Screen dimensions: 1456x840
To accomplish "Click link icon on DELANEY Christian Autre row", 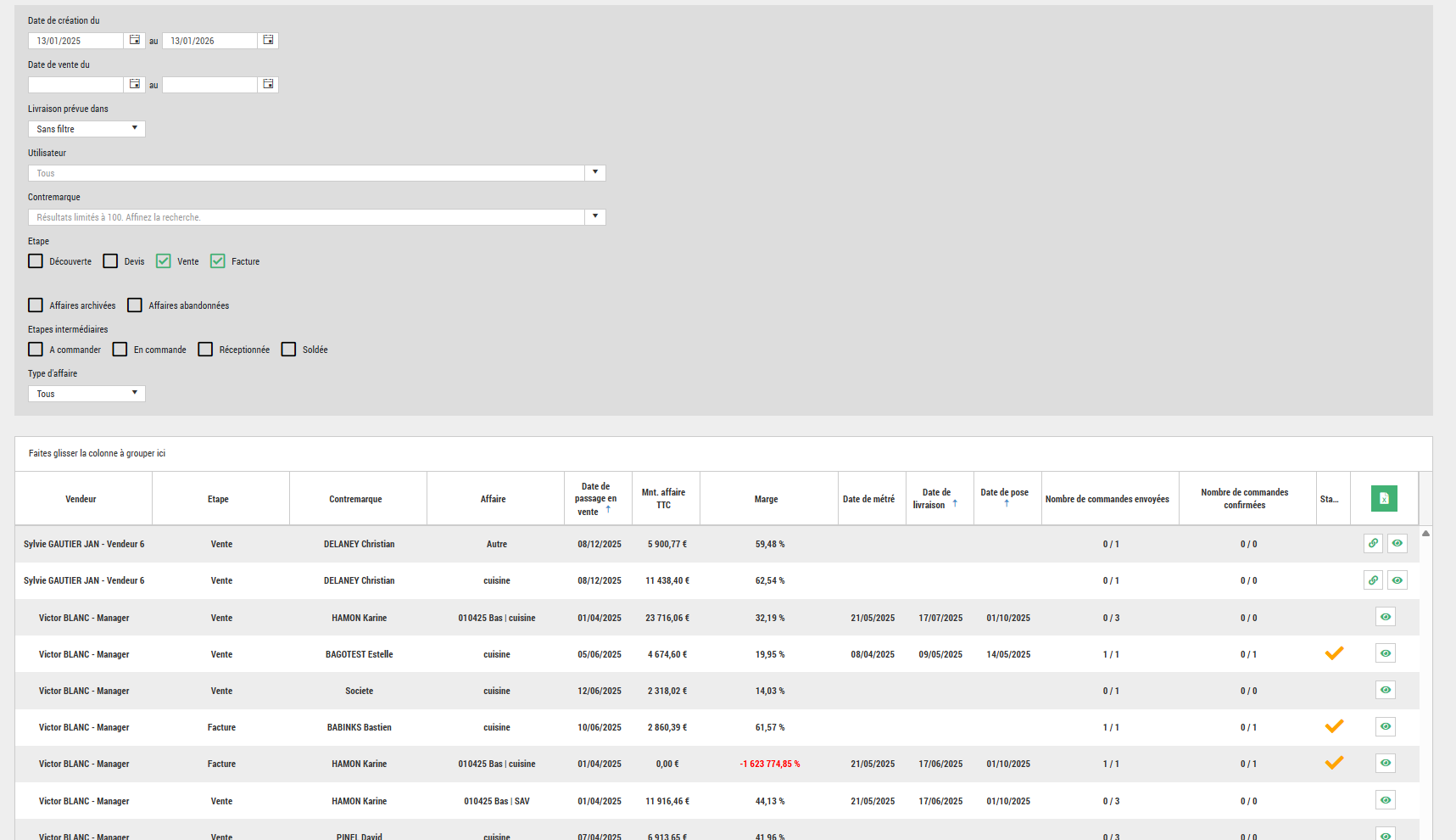I will 1373,544.
